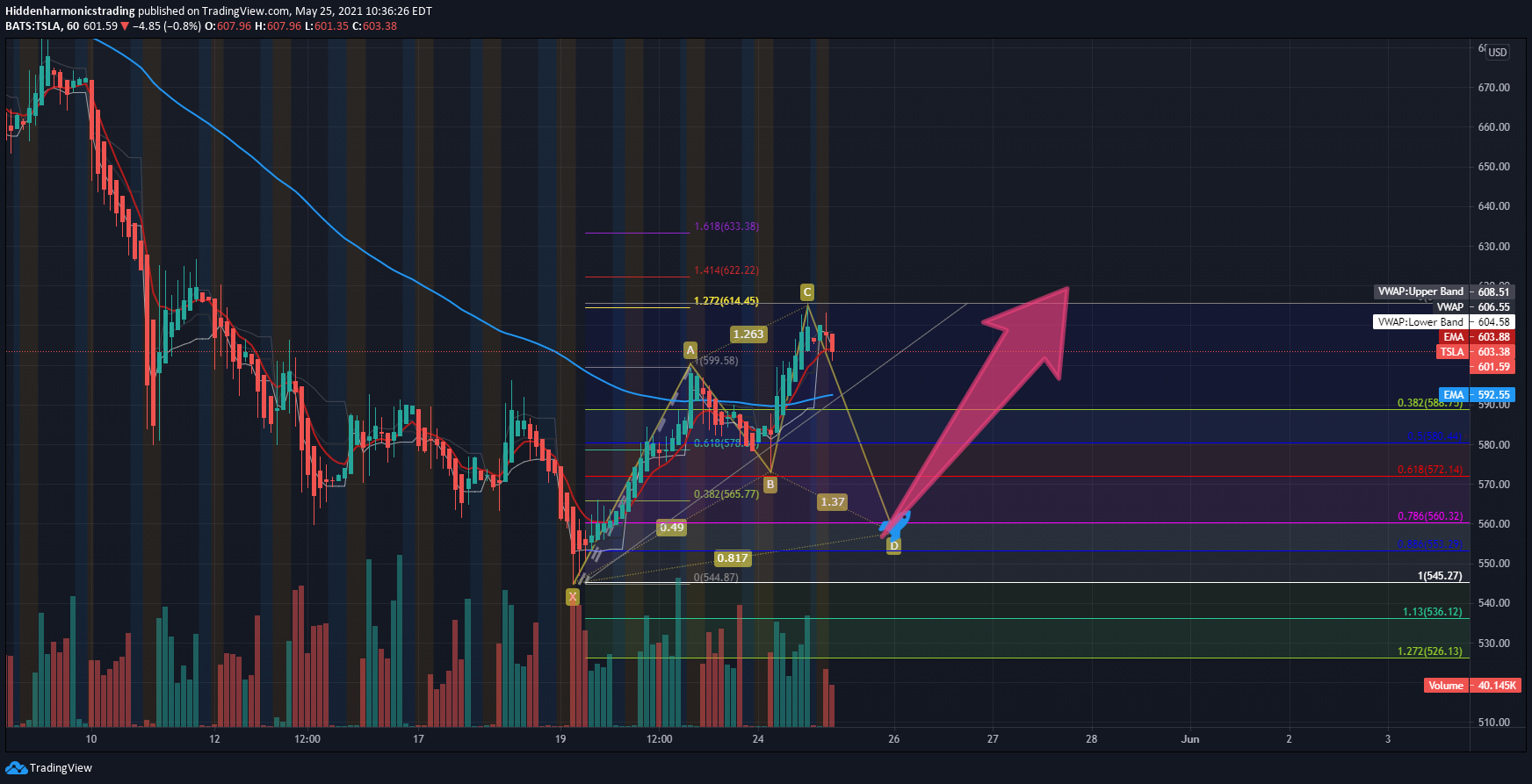1532x784 pixels.
Task: Click the 0.382(565.77) Fibonacci label
Action: pyautogui.click(x=726, y=494)
